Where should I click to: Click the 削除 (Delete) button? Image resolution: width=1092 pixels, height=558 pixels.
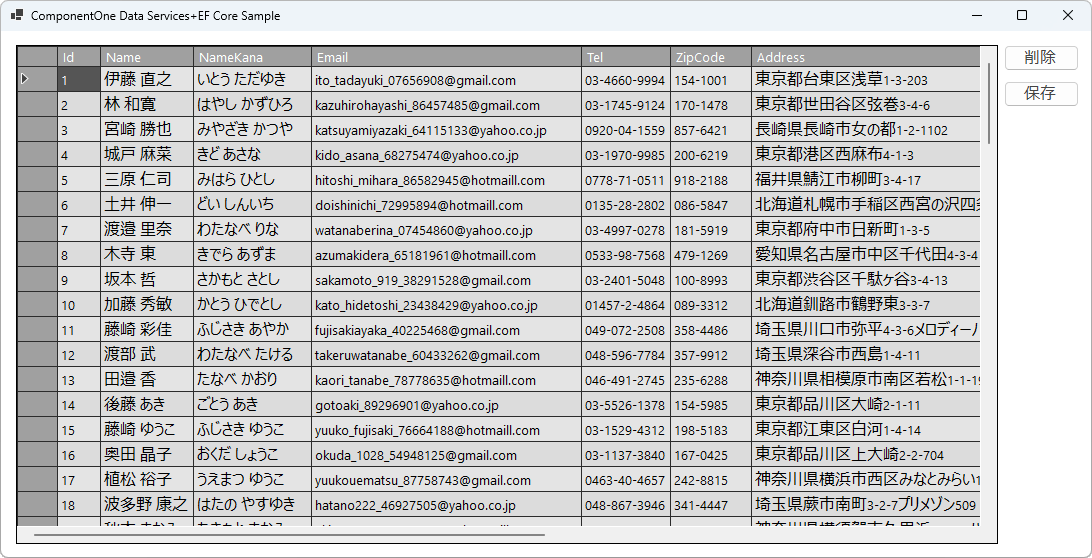point(1040,58)
